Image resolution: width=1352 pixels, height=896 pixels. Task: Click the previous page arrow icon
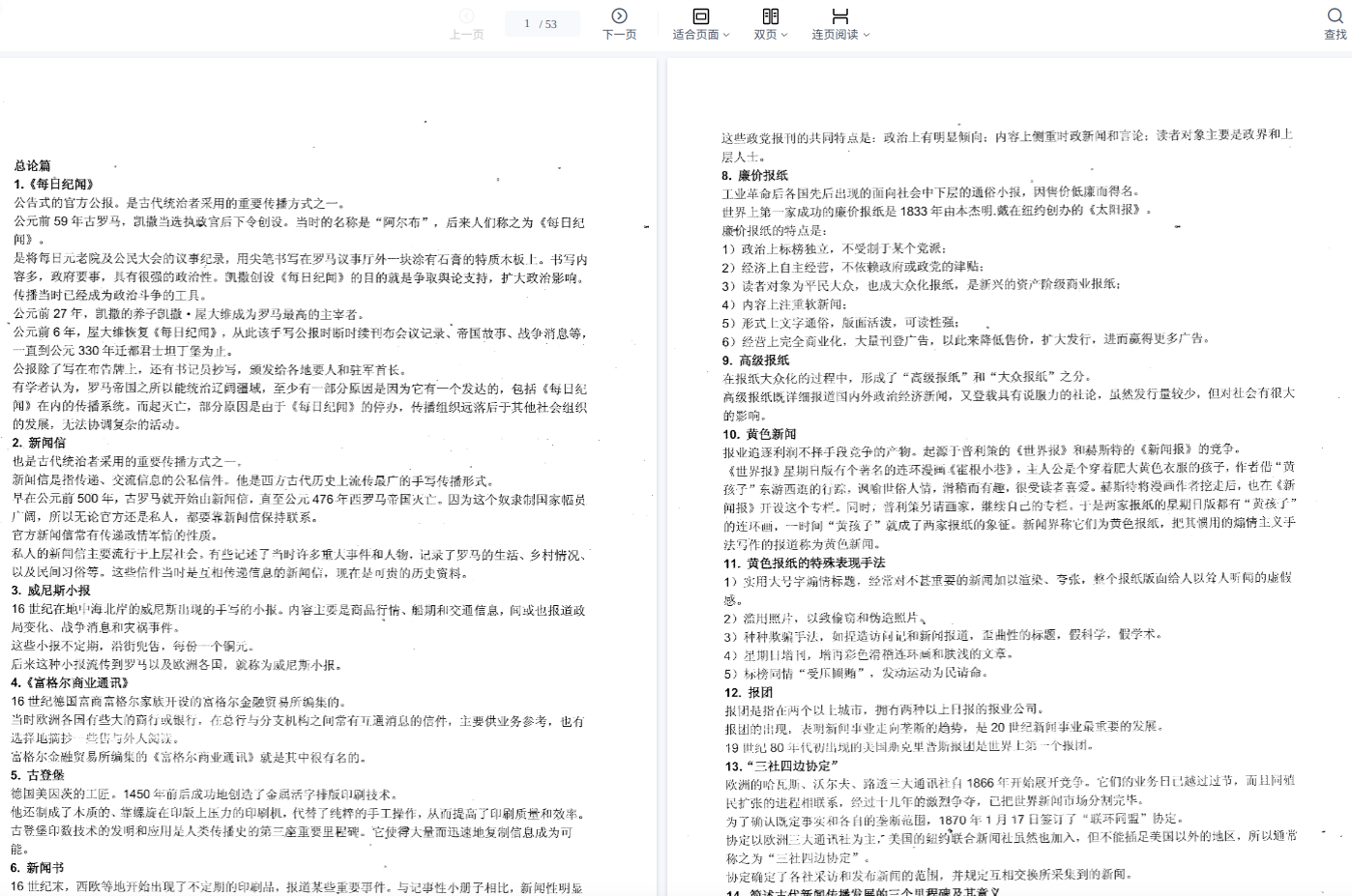click(466, 15)
